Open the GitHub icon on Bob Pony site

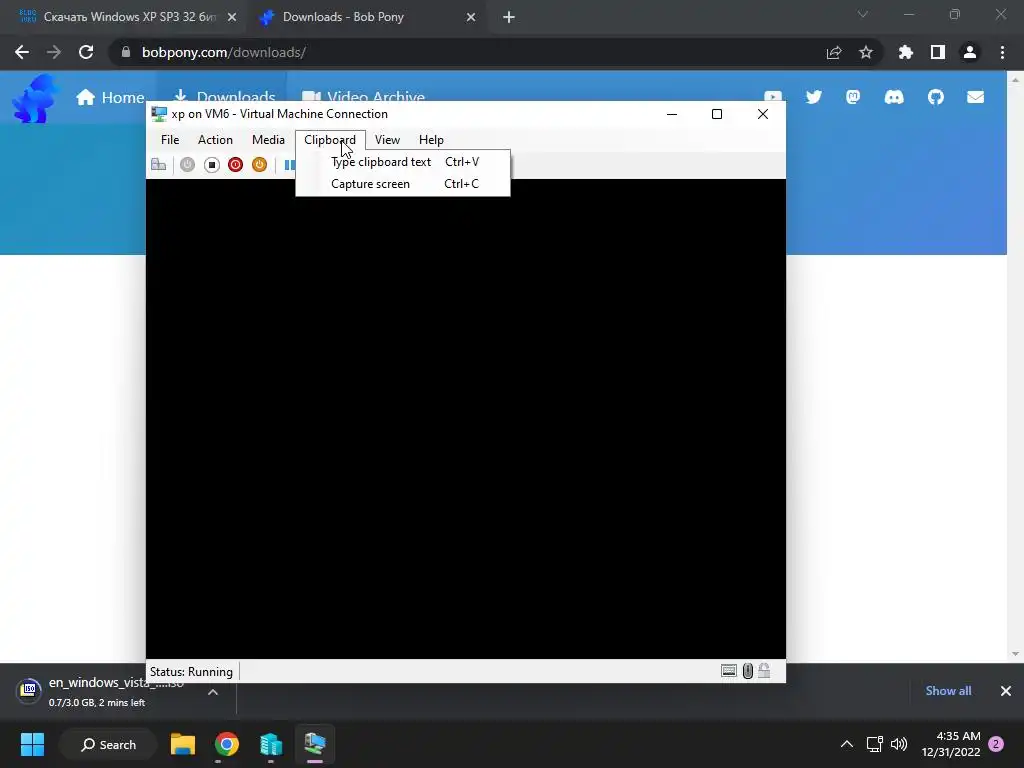click(x=936, y=97)
